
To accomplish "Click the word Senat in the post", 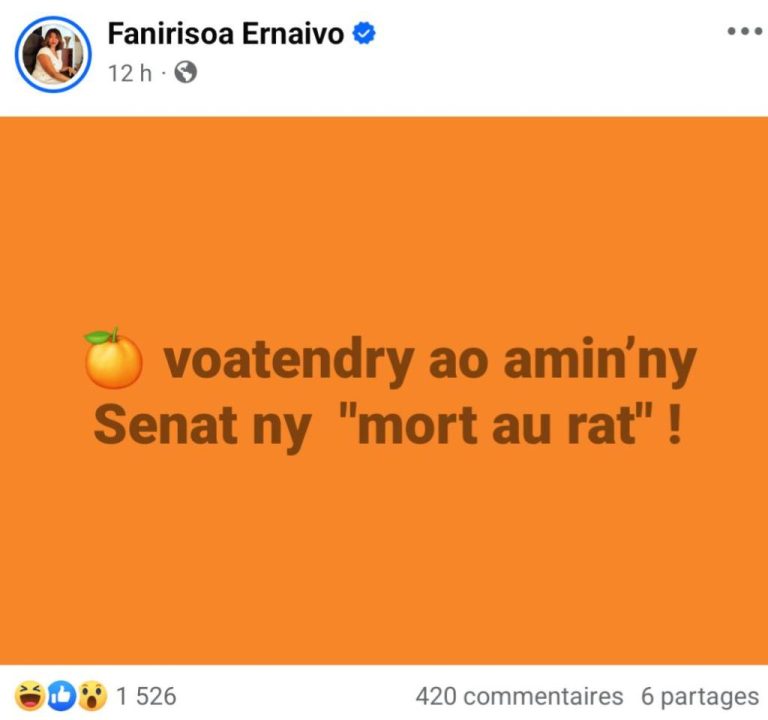I will point(166,424).
